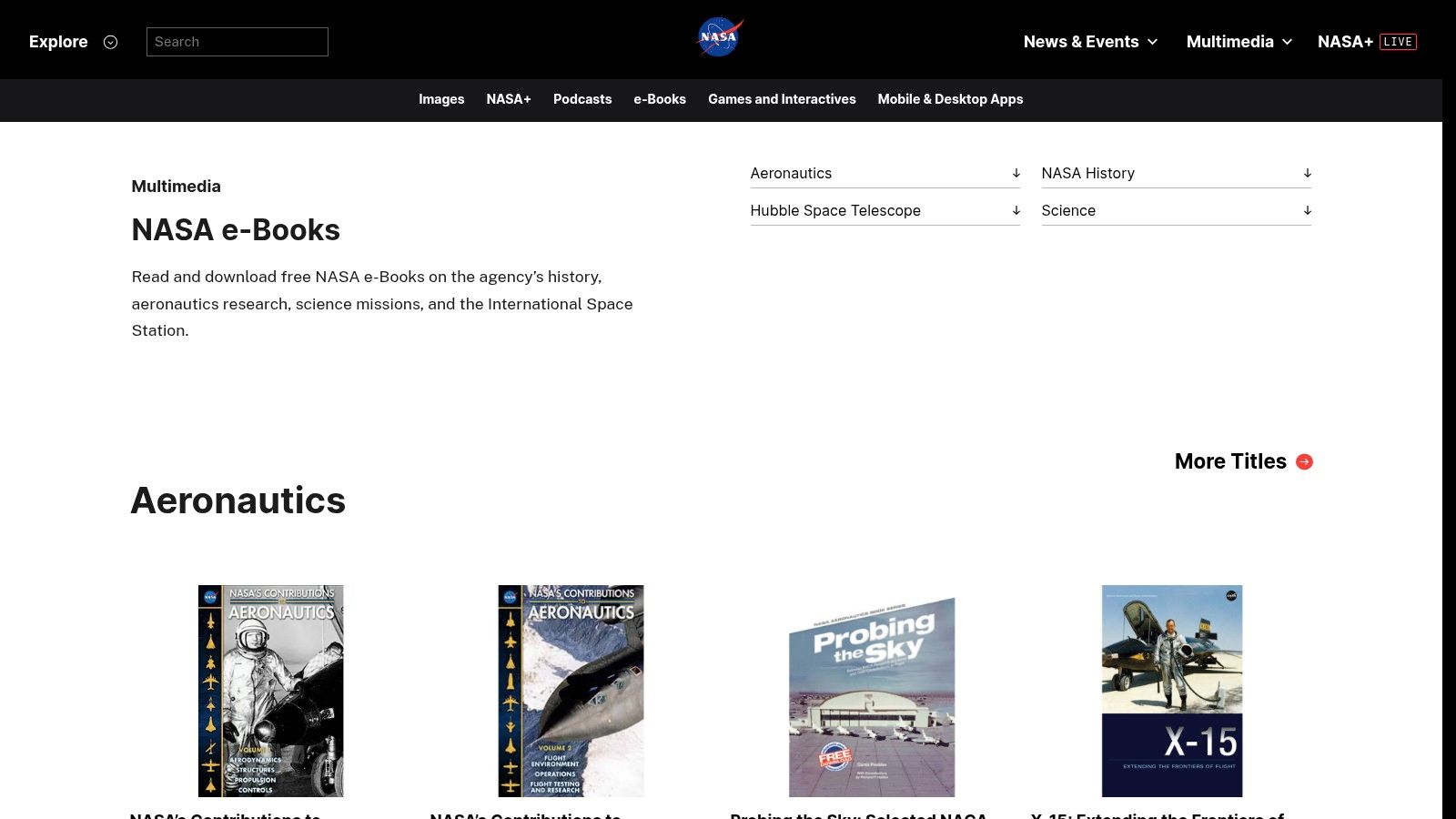
Task: Open the Probing the Sky book cover
Action: tap(872, 696)
